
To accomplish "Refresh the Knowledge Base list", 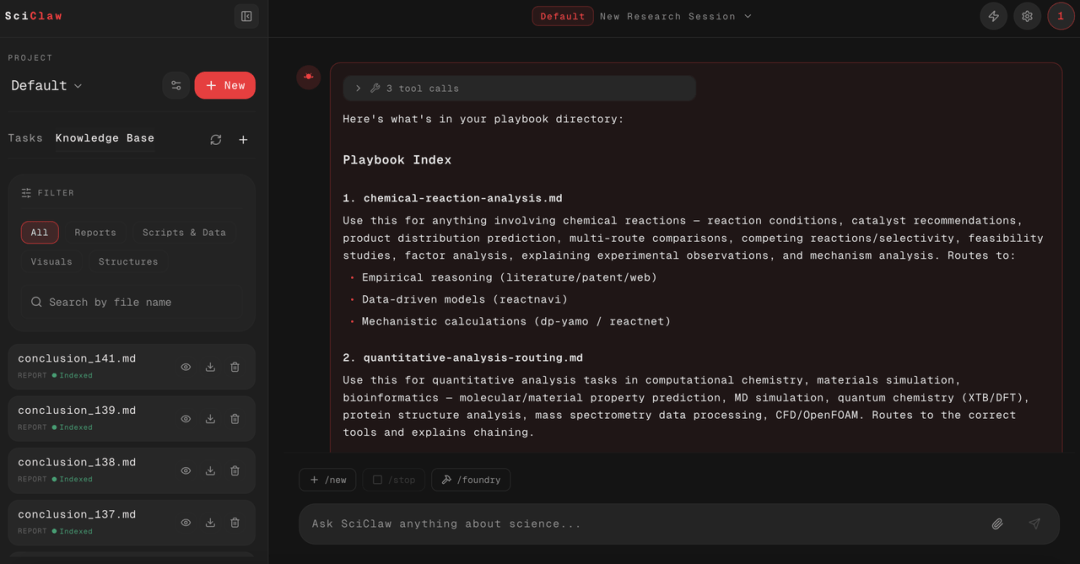I will click(216, 140).
